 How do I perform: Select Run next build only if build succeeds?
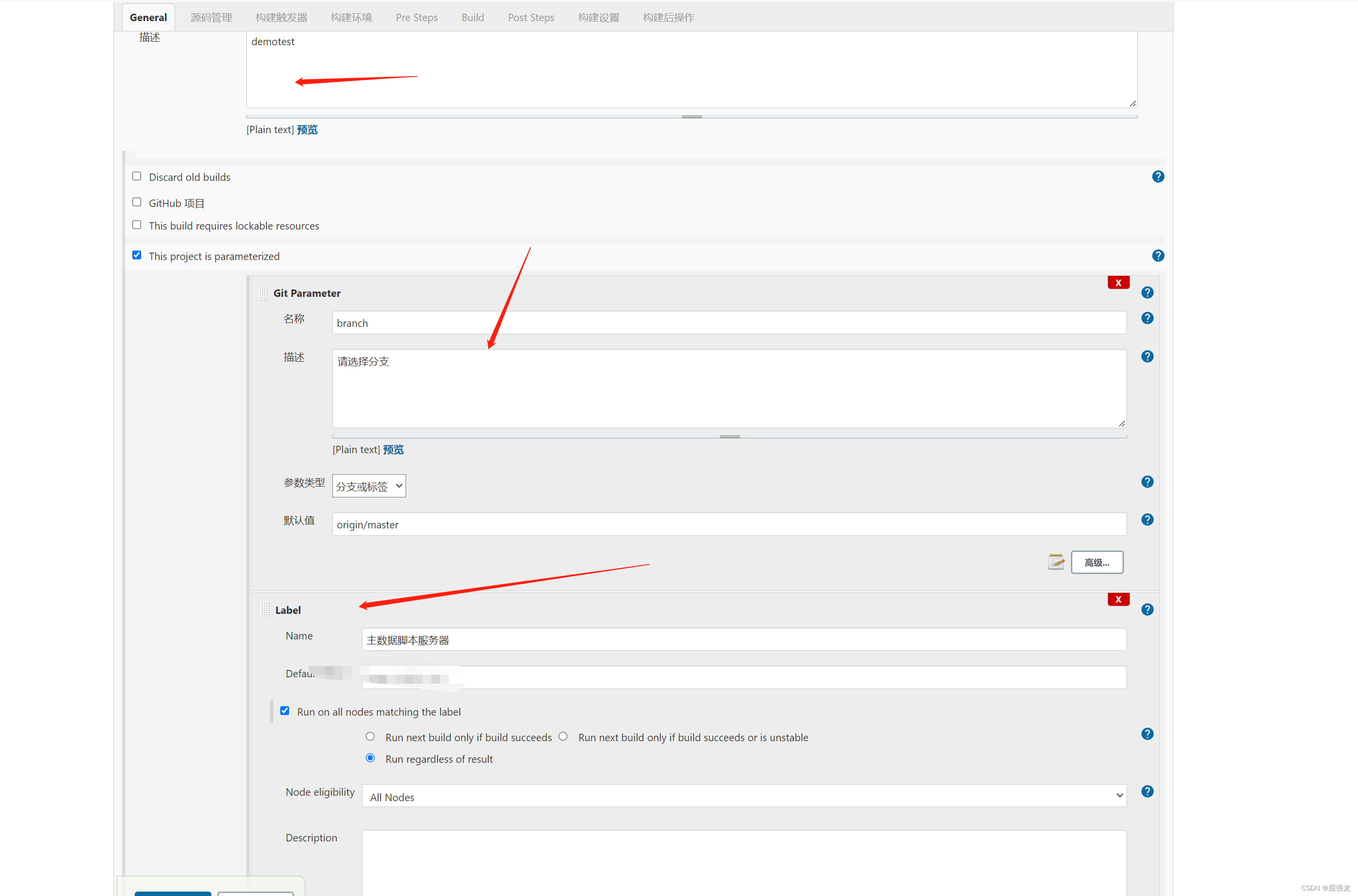[x=370, y=736]
